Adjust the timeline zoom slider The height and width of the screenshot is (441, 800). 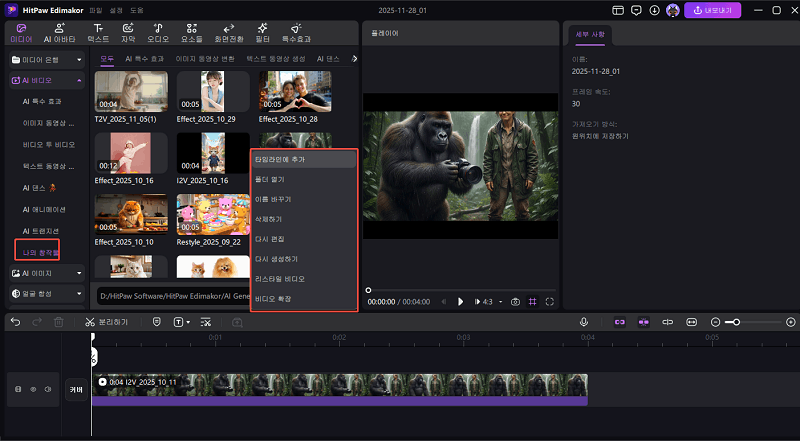(737, 322)
